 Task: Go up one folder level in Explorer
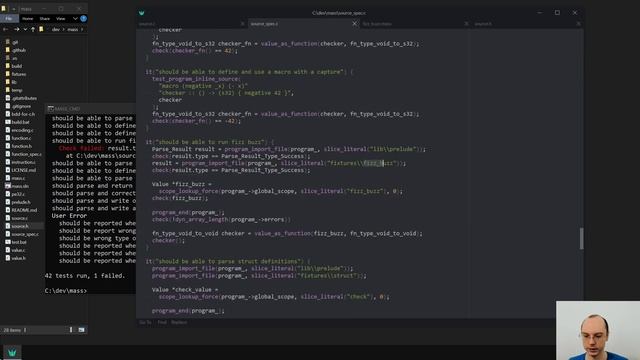[x=33, y=29]
